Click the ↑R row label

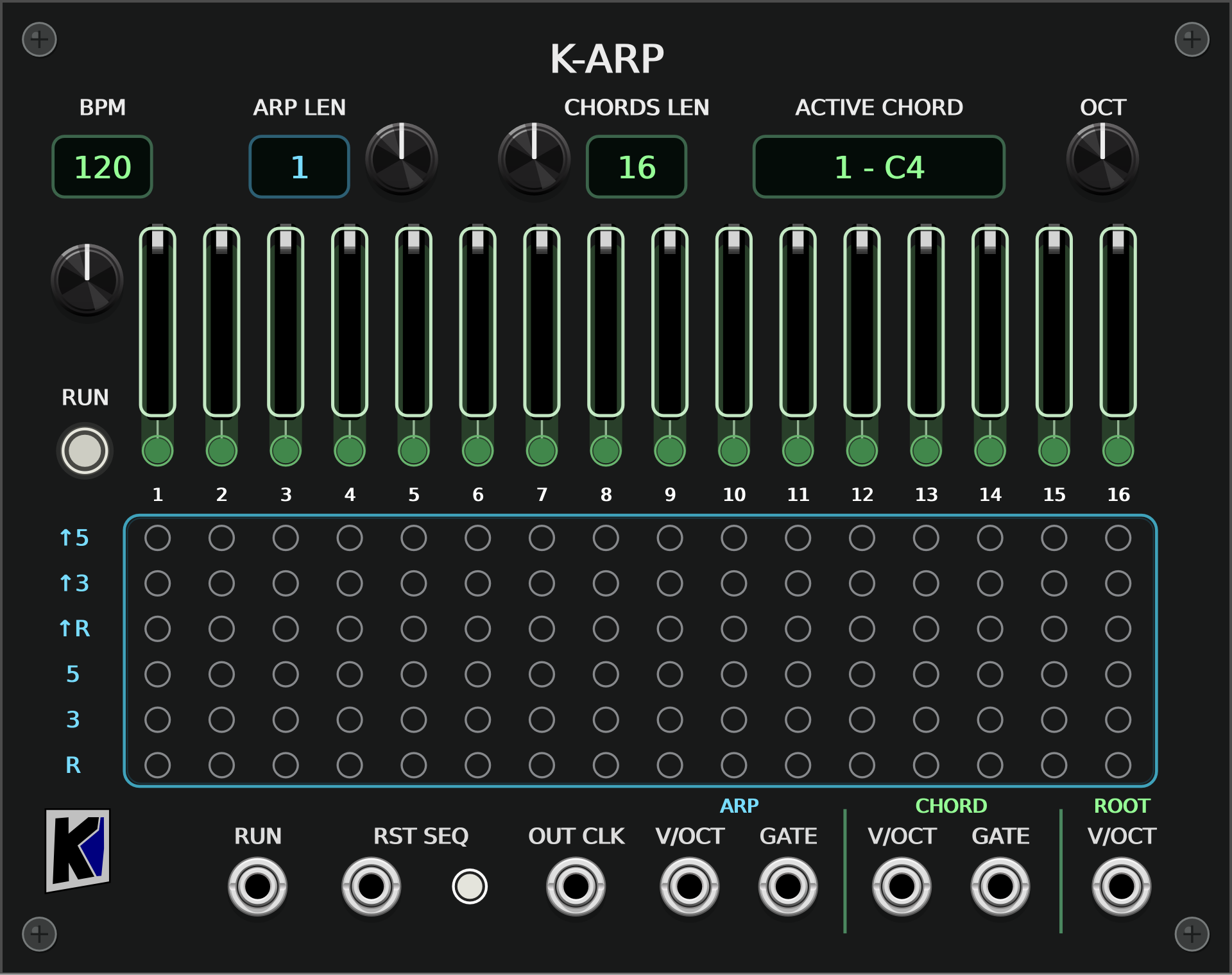tap(74, 629)
